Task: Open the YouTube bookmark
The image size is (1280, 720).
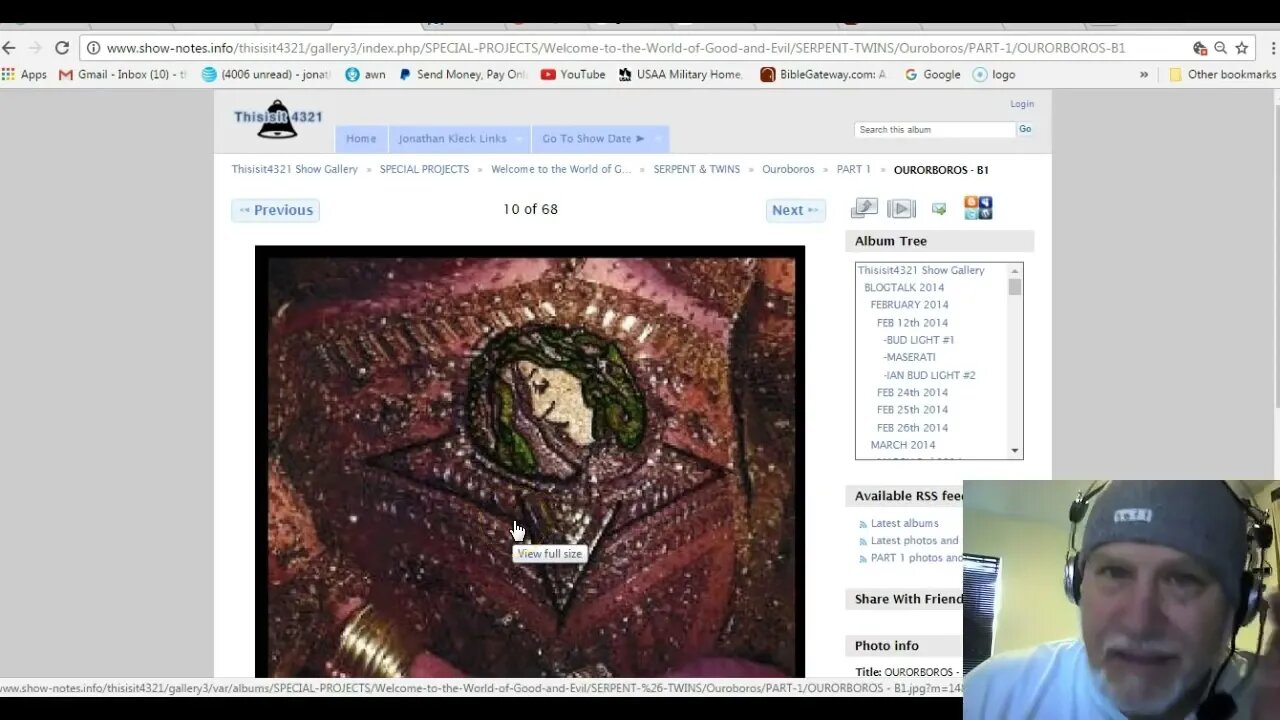Action: pyautogui.click(x=573, y=74)
